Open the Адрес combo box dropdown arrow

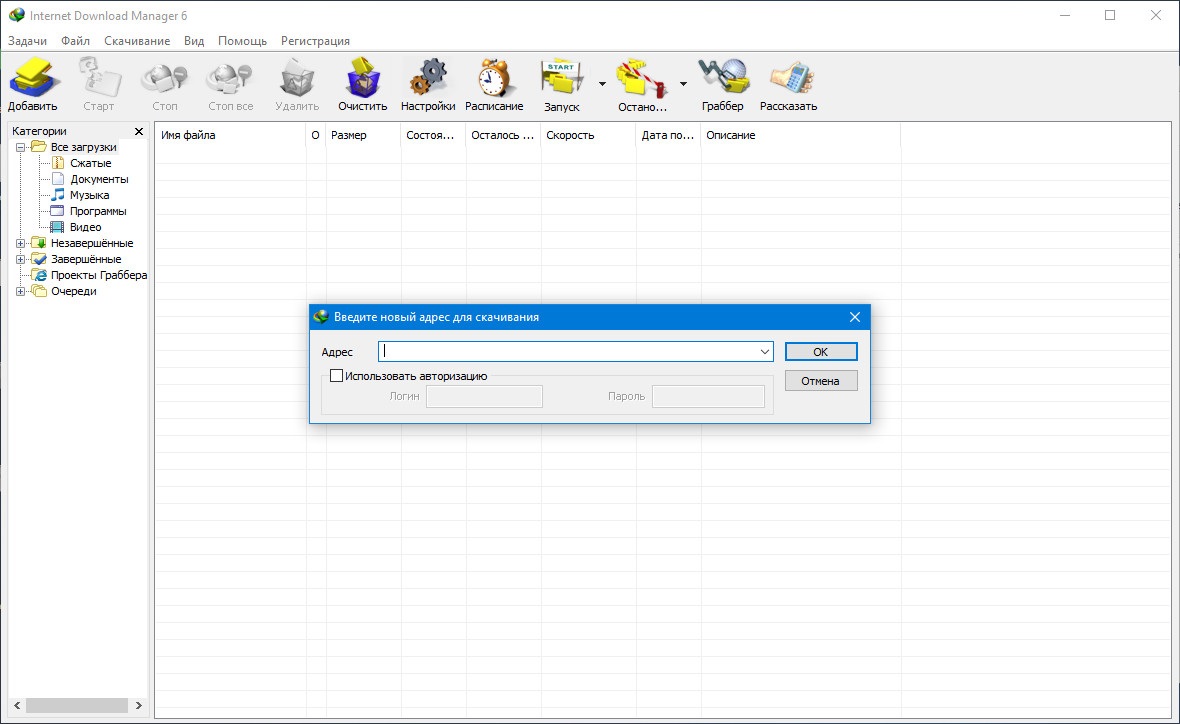[765, 352]
